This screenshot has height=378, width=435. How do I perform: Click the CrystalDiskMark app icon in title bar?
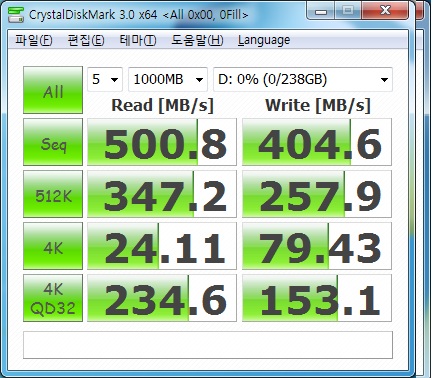coord(16,15)
